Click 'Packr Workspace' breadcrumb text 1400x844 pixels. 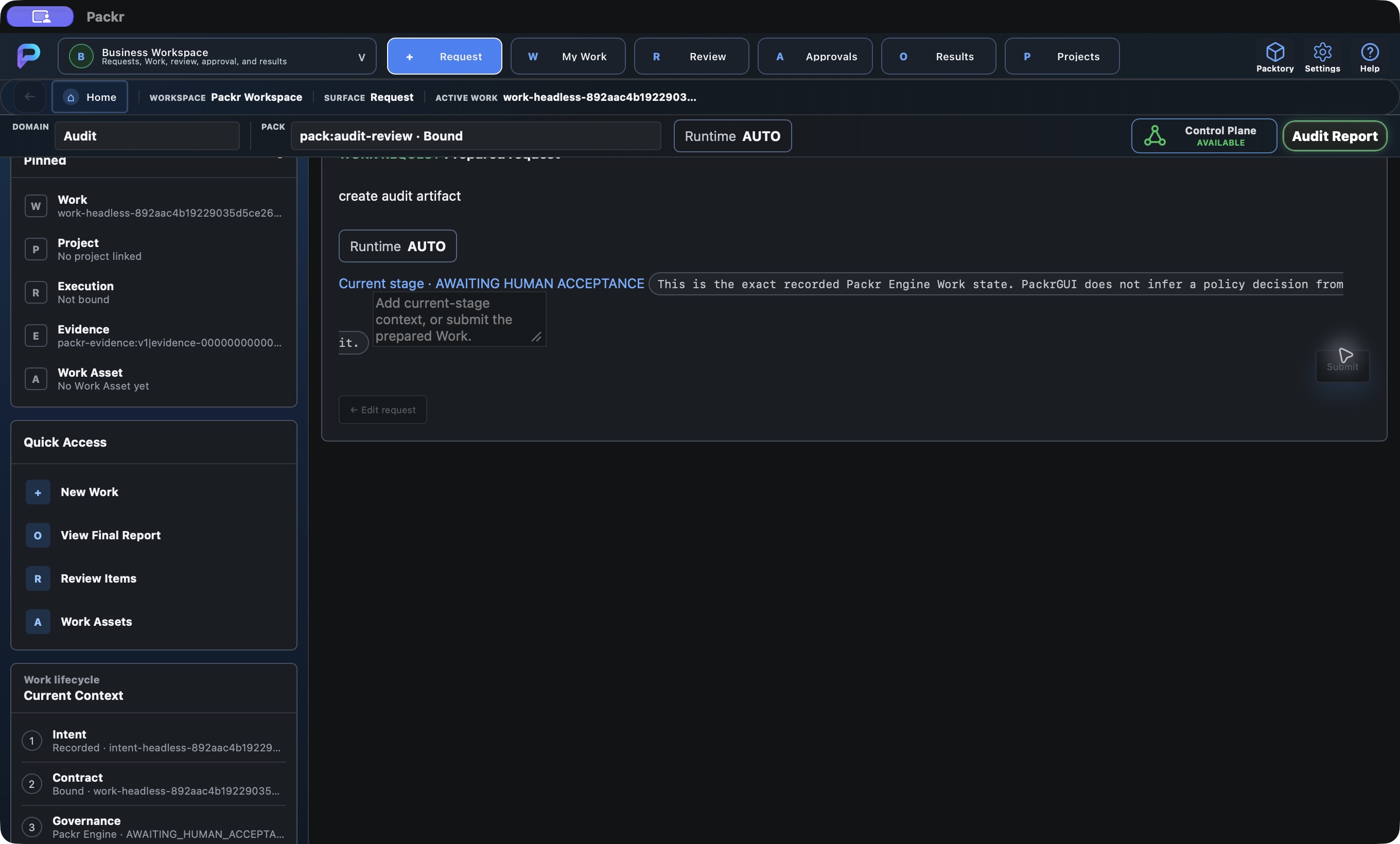[x=256, y=97]
